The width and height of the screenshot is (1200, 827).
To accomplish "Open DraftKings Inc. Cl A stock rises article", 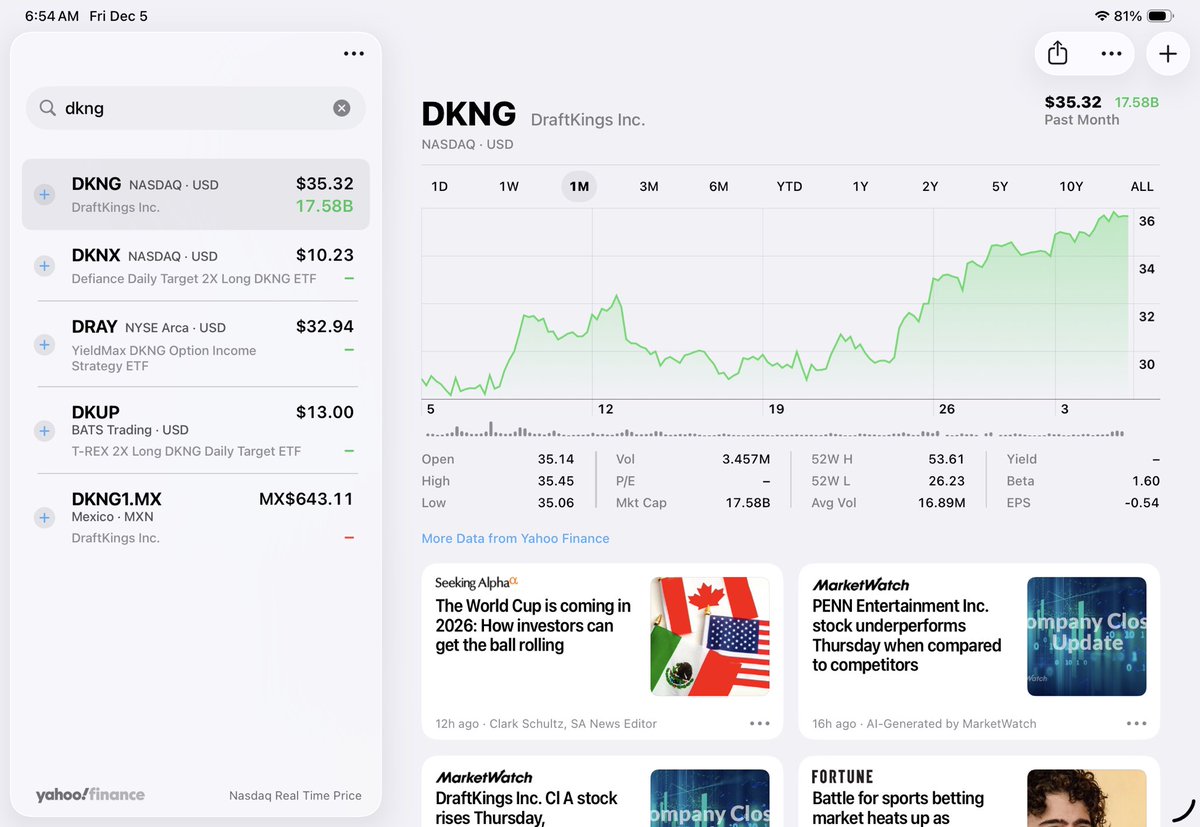I will pyautogui.click(x=602, y=791).
